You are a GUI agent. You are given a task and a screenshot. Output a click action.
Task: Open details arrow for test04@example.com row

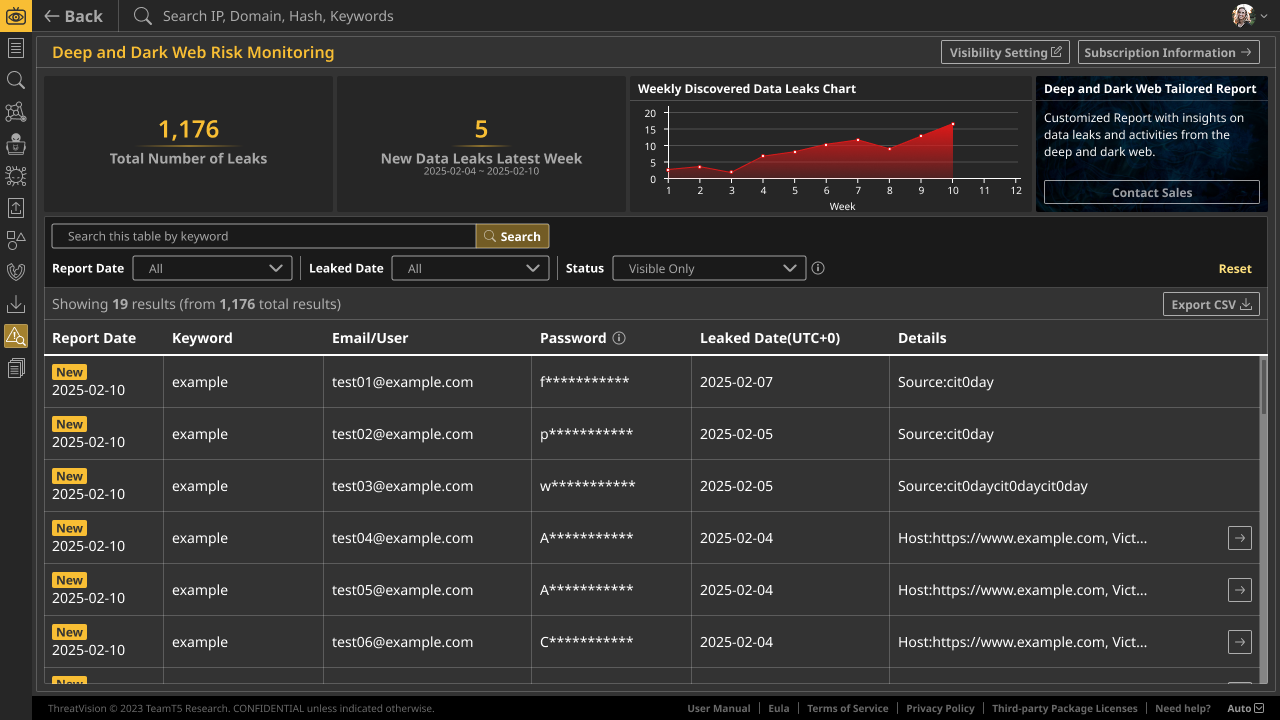[x=1239, y=538]
